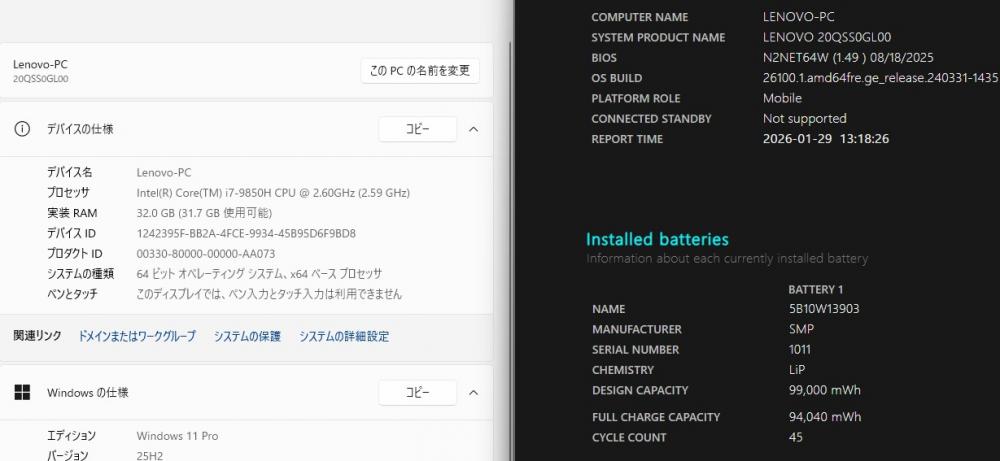
Task: Click the Installed batteries heading
Action: (658, 240)
